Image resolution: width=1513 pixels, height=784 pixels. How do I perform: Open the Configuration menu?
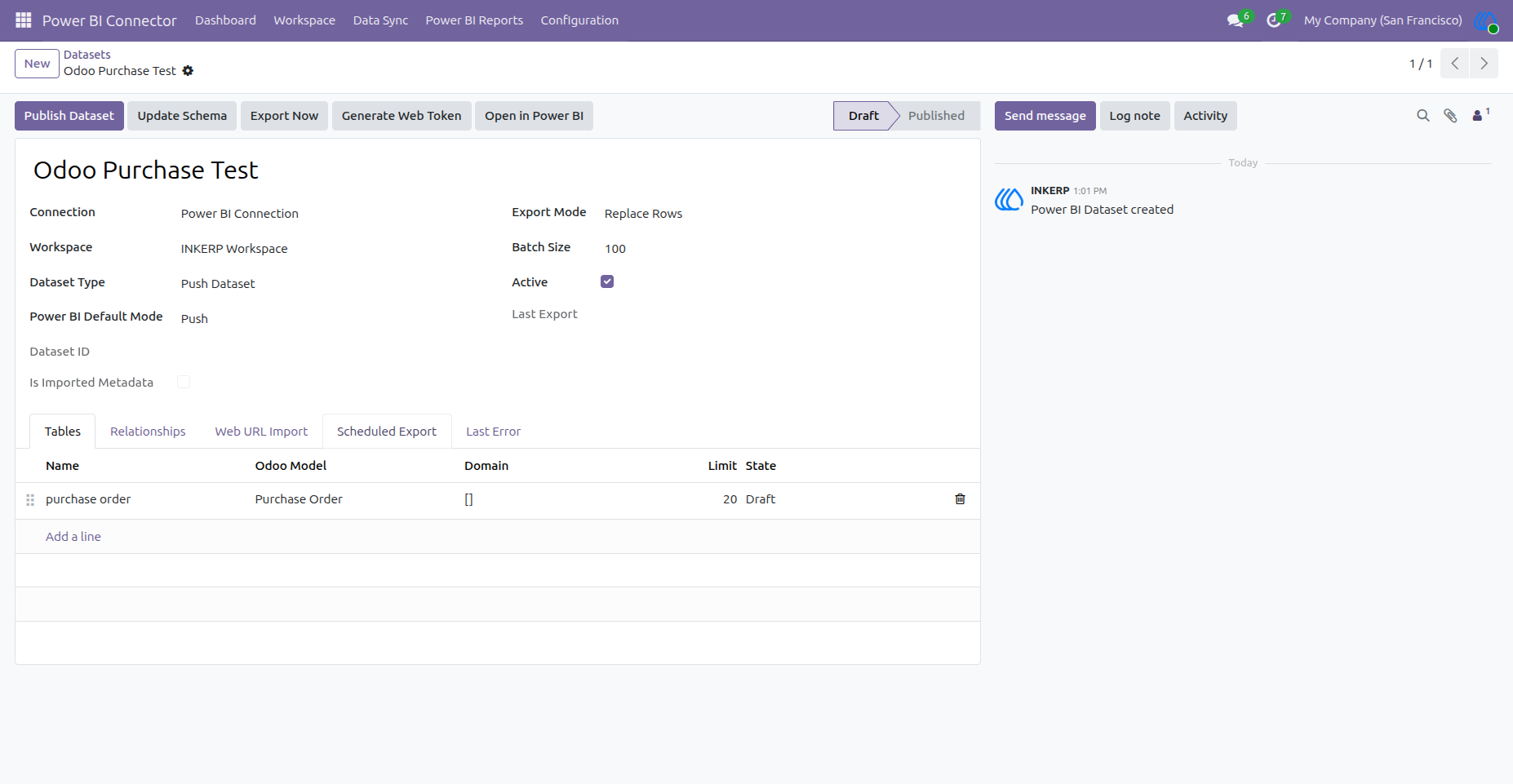[x=579, y=20]
